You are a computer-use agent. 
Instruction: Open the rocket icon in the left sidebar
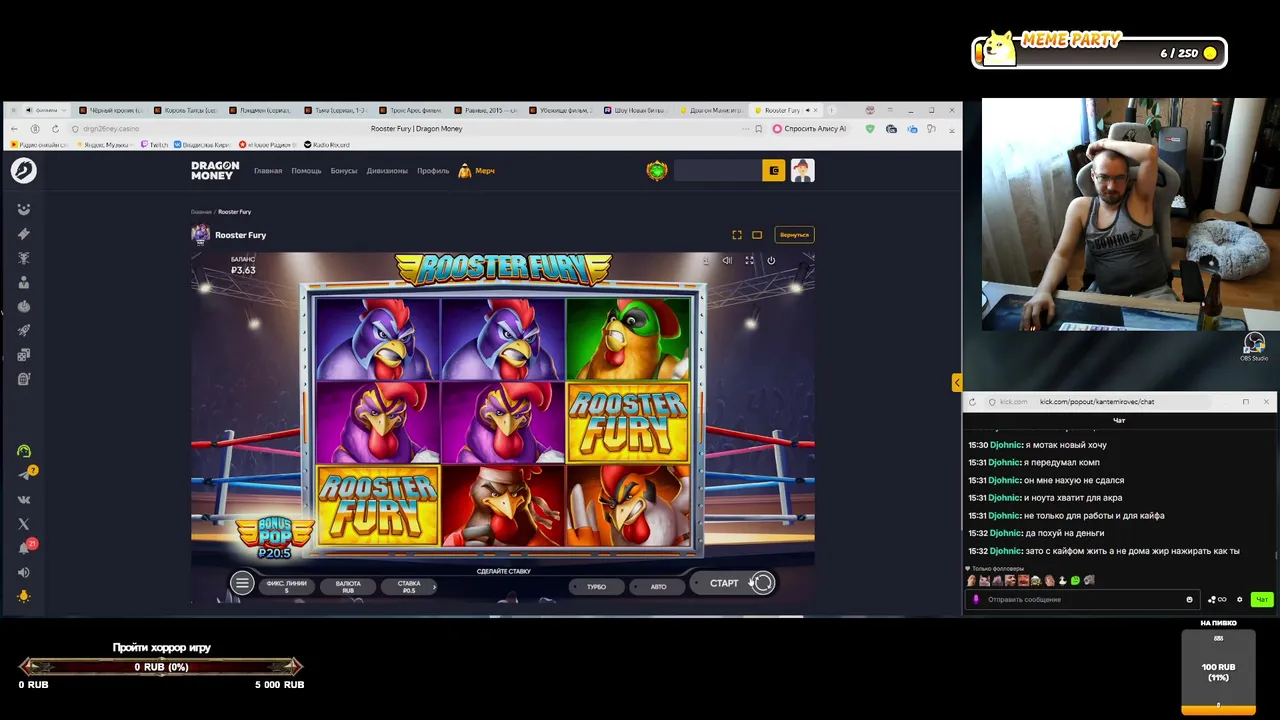(x=24, y=330)
